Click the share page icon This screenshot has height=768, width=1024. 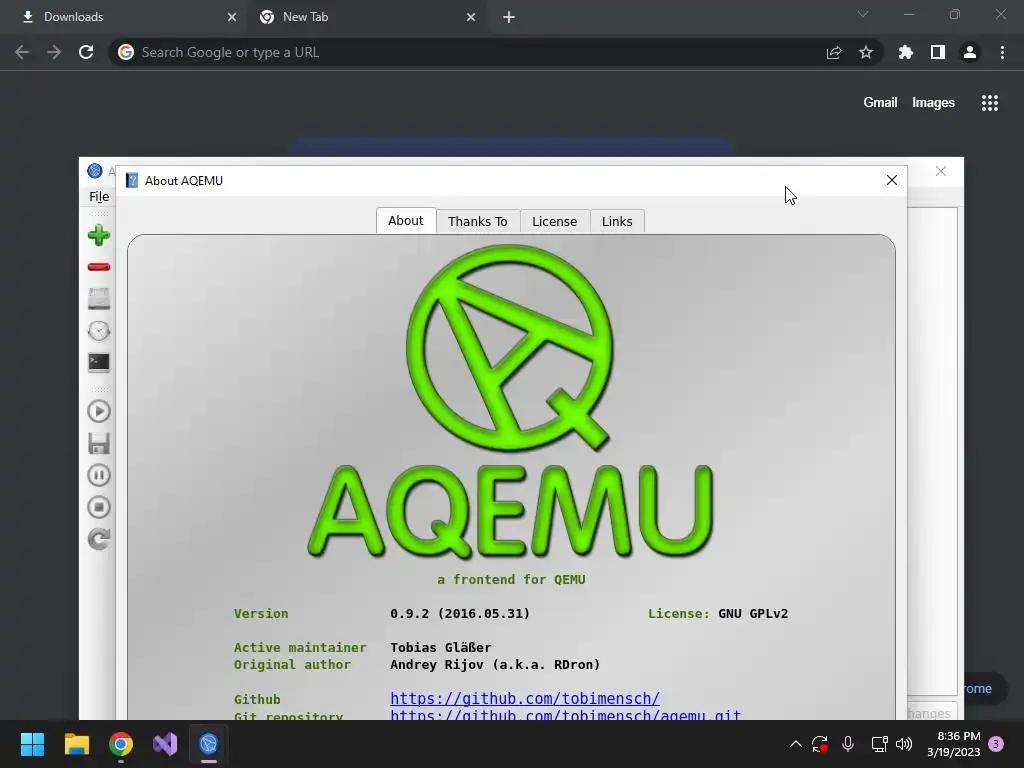(834, 52)
